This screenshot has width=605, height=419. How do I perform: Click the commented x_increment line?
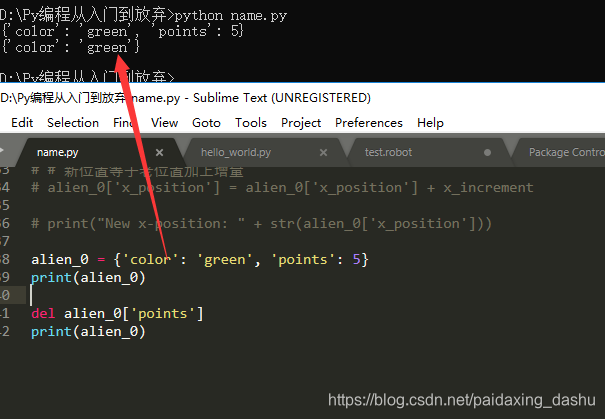tap(282, 188)
